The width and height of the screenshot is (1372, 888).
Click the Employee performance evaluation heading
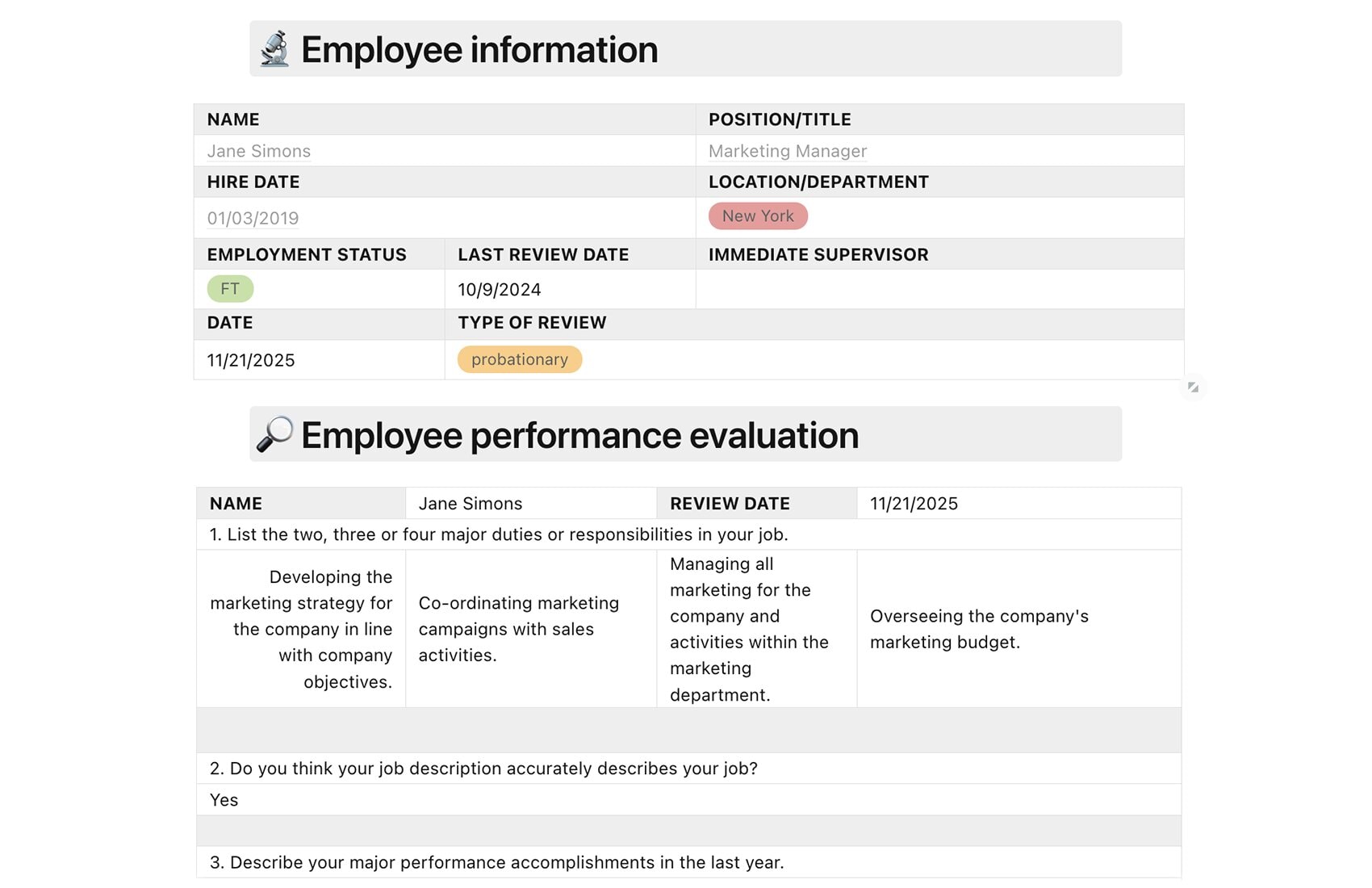click(x=579, y=434)
